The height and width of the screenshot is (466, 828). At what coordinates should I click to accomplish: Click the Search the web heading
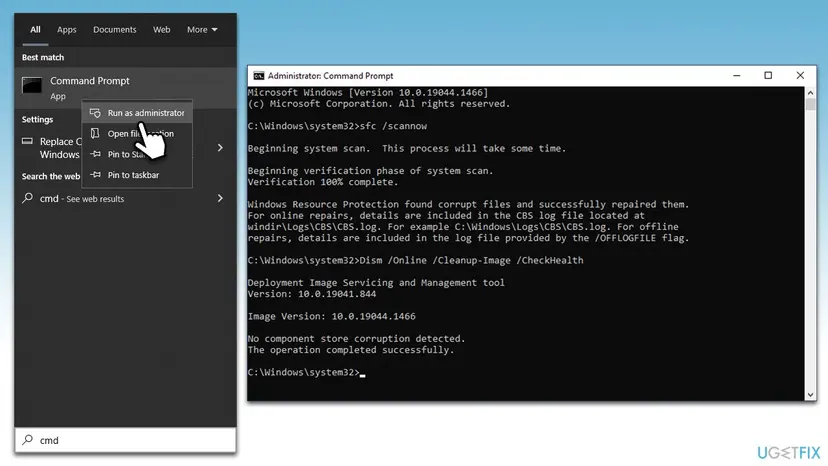coord(51,176)
